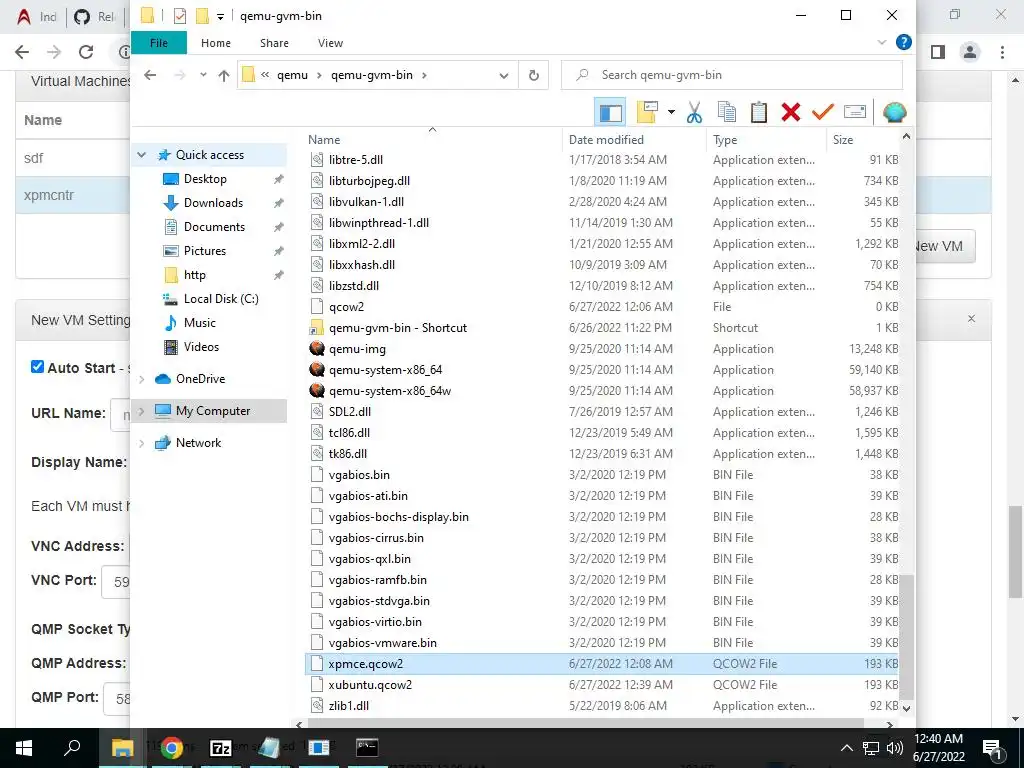1024x768 pixels.
Task: Click the red X Delete icon
Action: [790, 112]
